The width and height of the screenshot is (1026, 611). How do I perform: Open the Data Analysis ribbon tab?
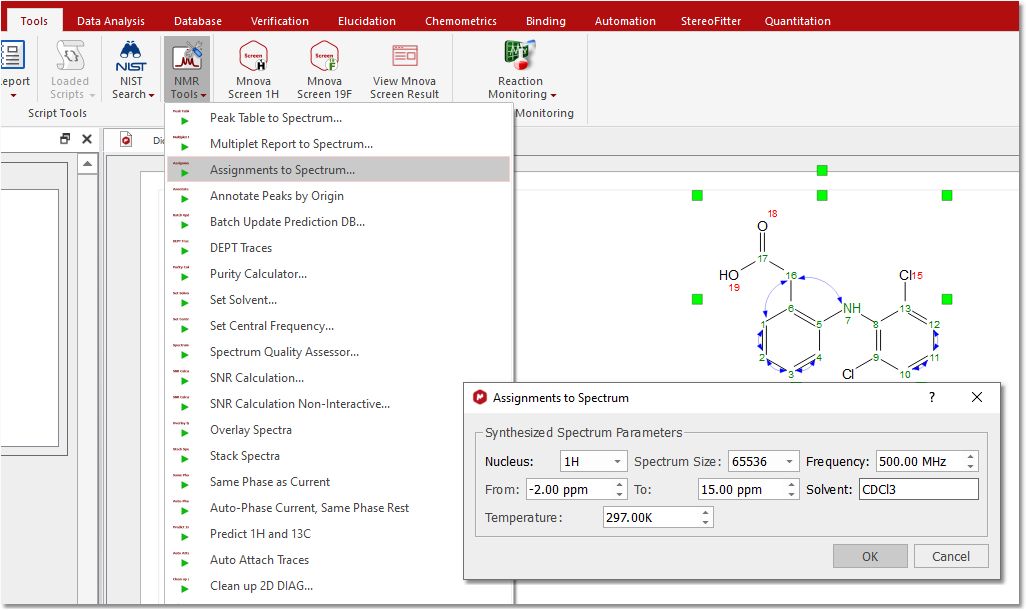point(111,21)
